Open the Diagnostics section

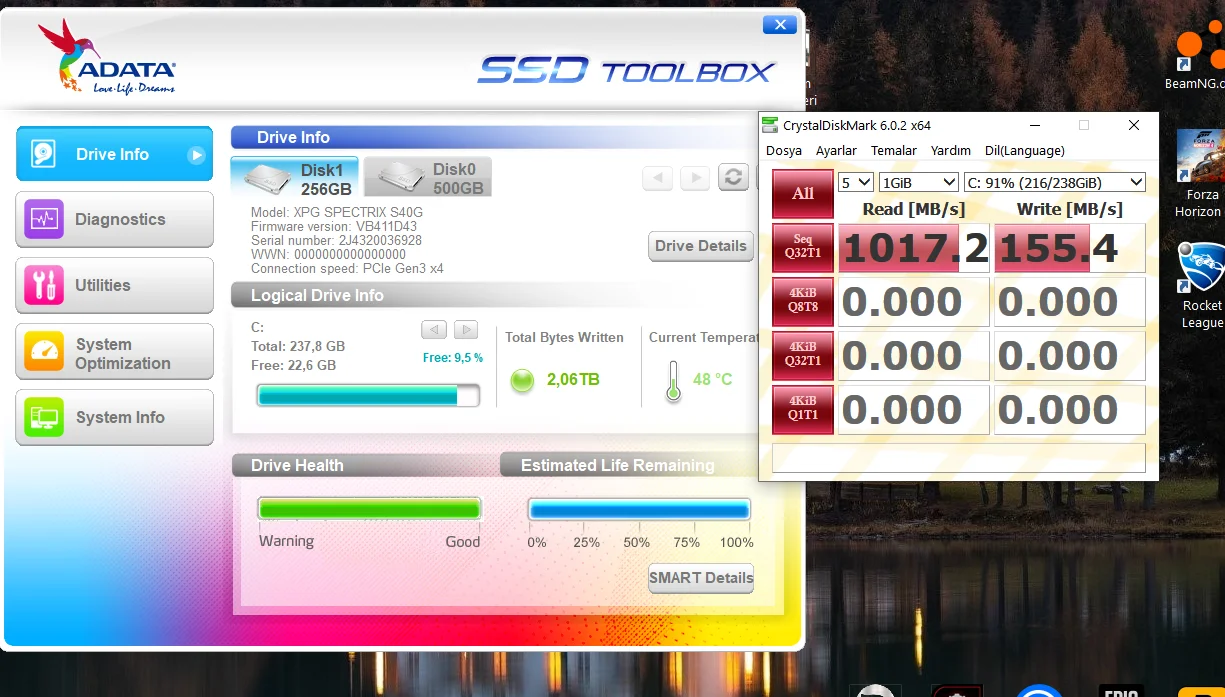coord(114,219)
